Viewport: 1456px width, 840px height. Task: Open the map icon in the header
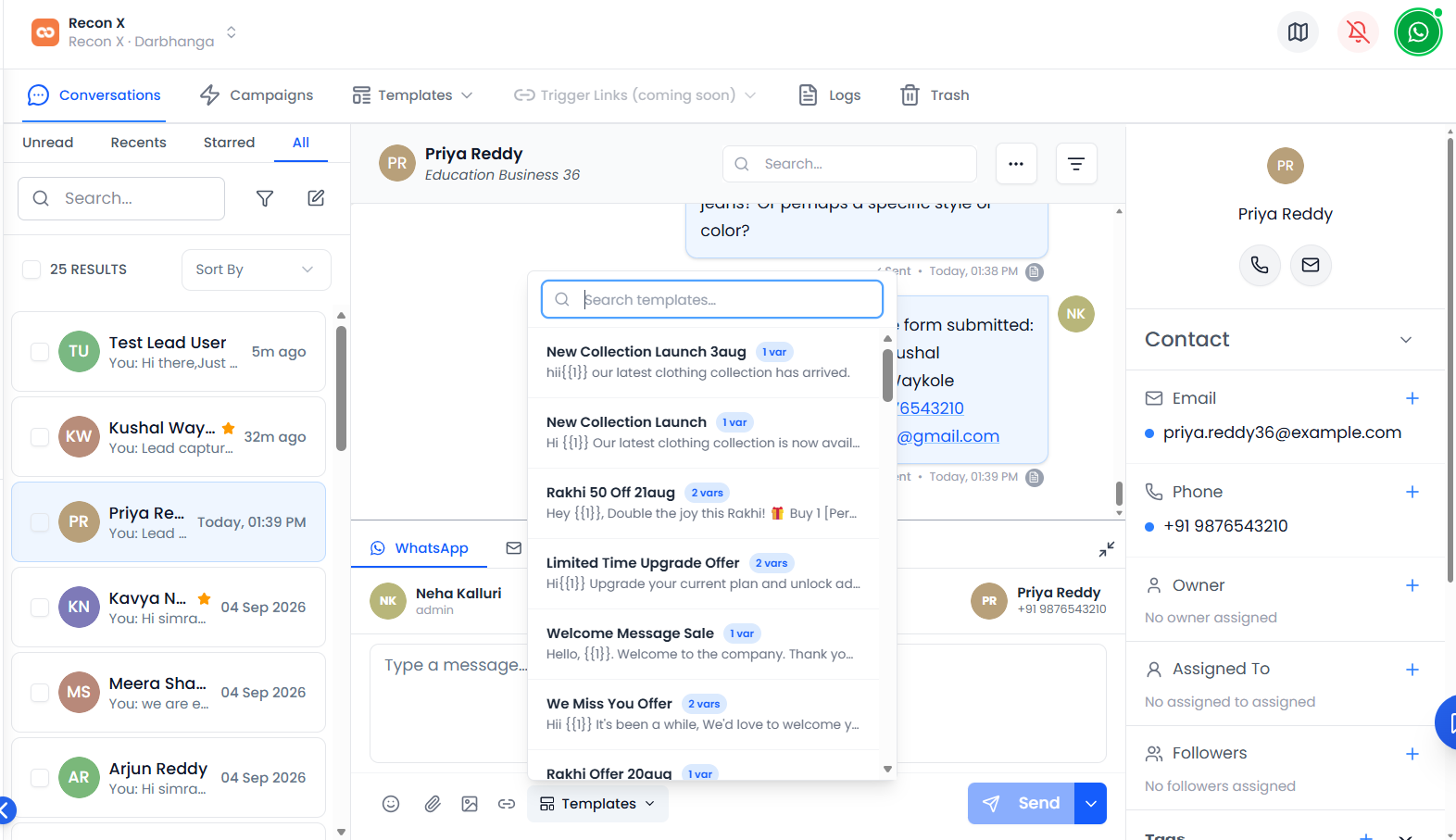(x=1298, y=32)
